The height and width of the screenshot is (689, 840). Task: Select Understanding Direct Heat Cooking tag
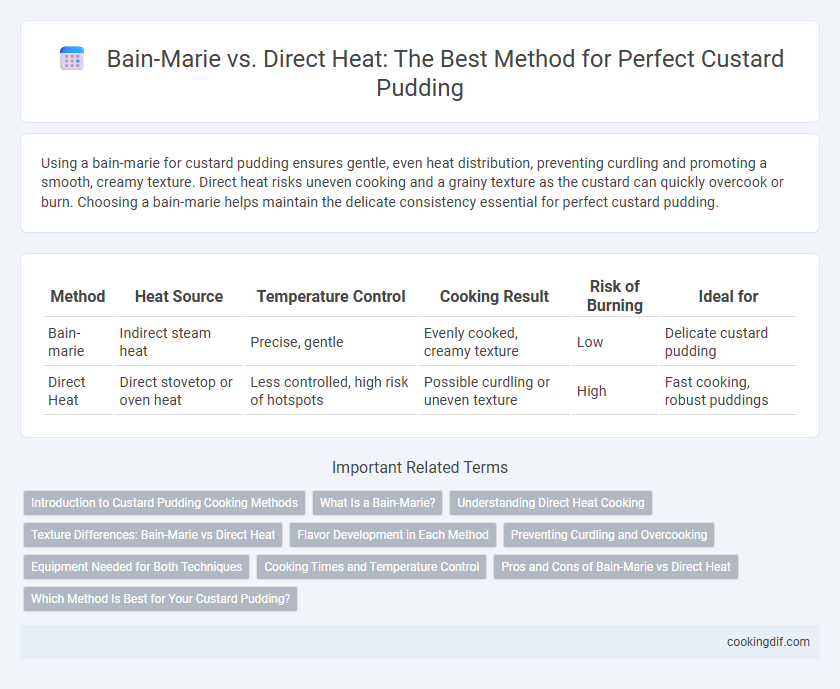click(551, 503)
